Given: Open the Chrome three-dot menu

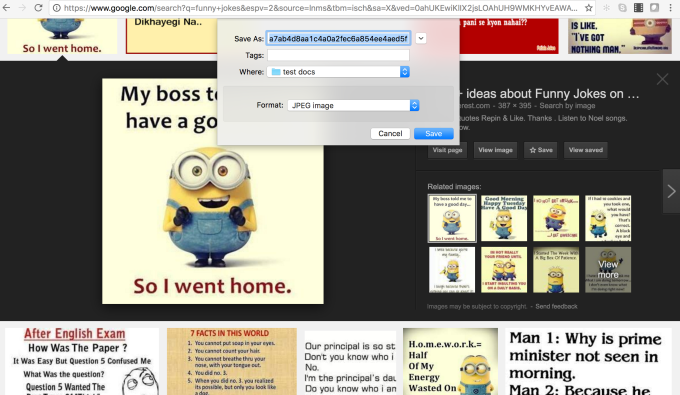Looking at the screenshot, I should point(670,8).
